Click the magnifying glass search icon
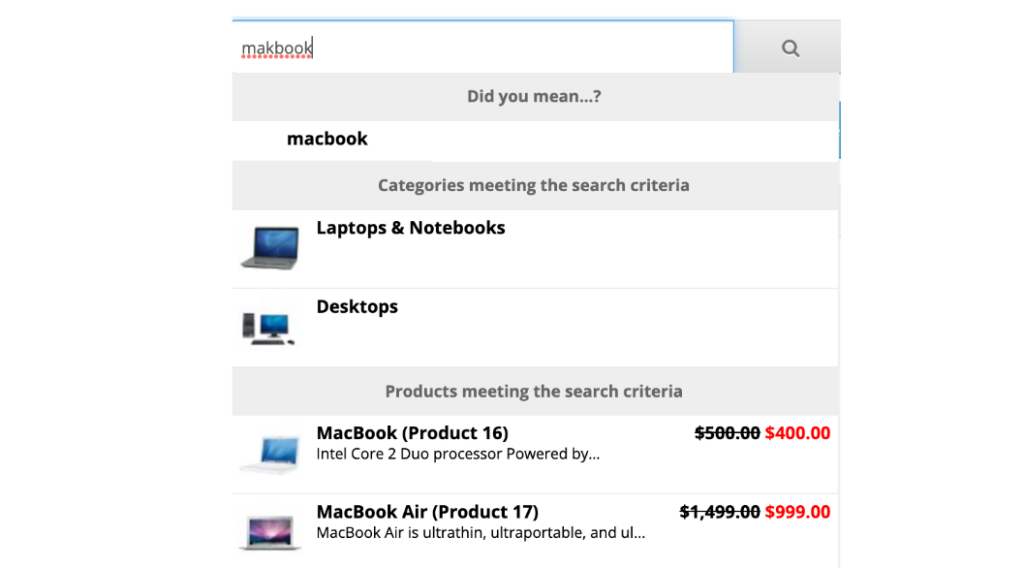Image resolution: width=1024 pixels, height=568 pixels. pos(790,48)
